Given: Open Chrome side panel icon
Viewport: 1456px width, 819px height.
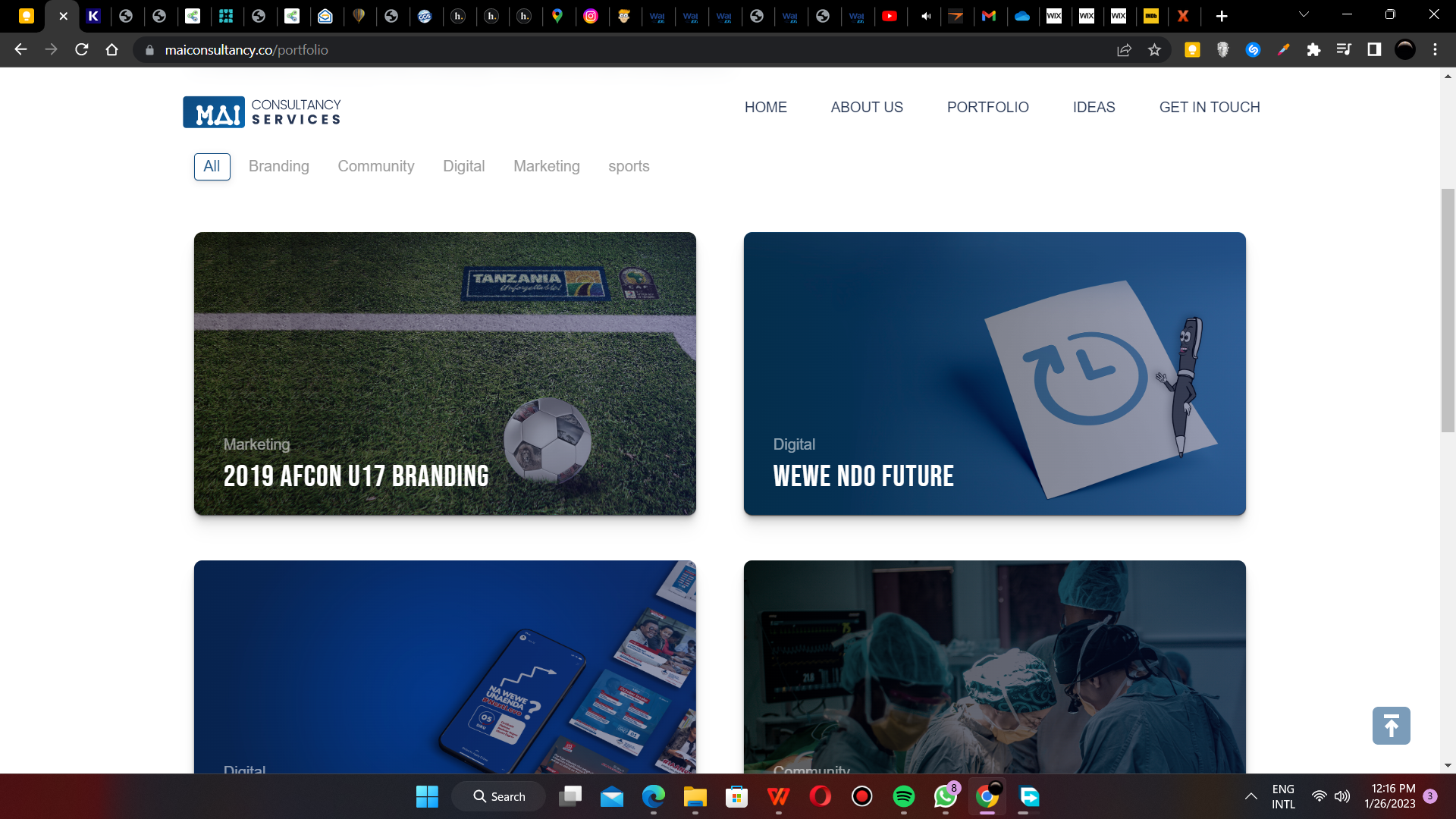Looking at the screenshot, I should [x=1374, y=50].
